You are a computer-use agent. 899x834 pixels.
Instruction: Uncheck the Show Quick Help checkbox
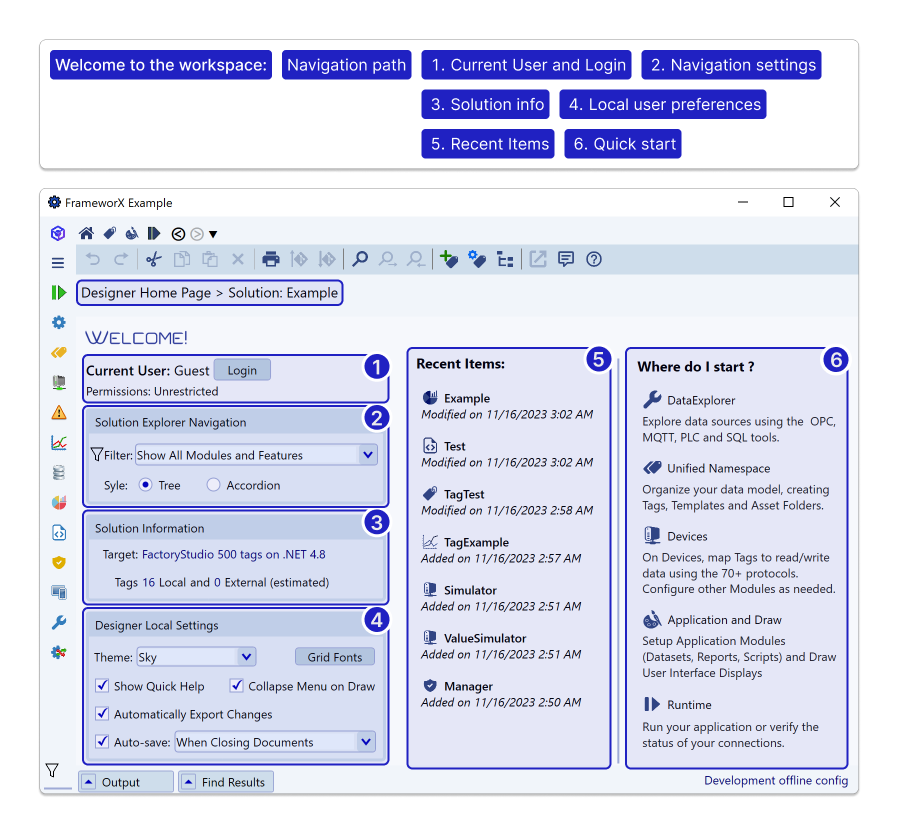click(x=102, y=686)
